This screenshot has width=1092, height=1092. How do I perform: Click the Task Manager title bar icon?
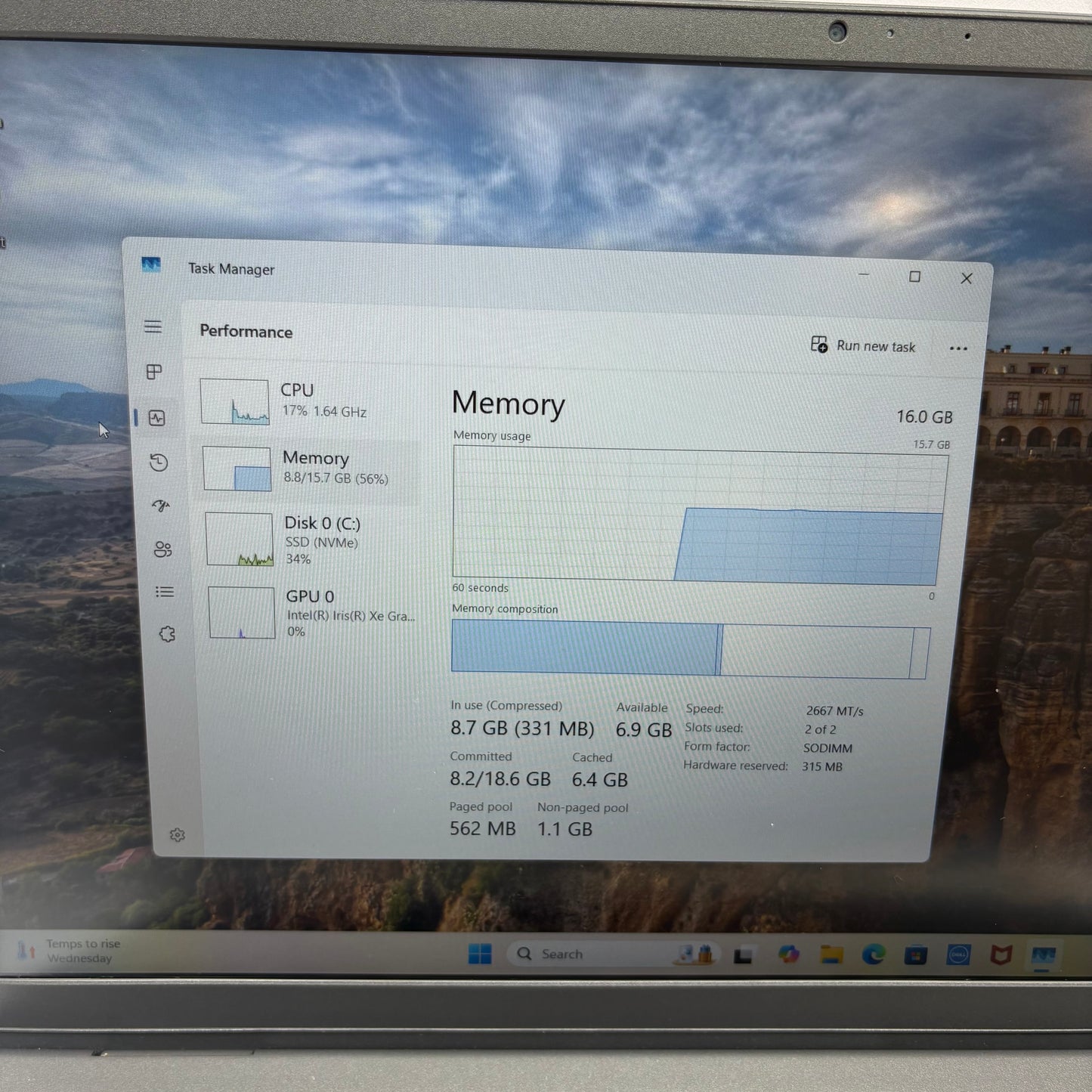click(151, 265)
